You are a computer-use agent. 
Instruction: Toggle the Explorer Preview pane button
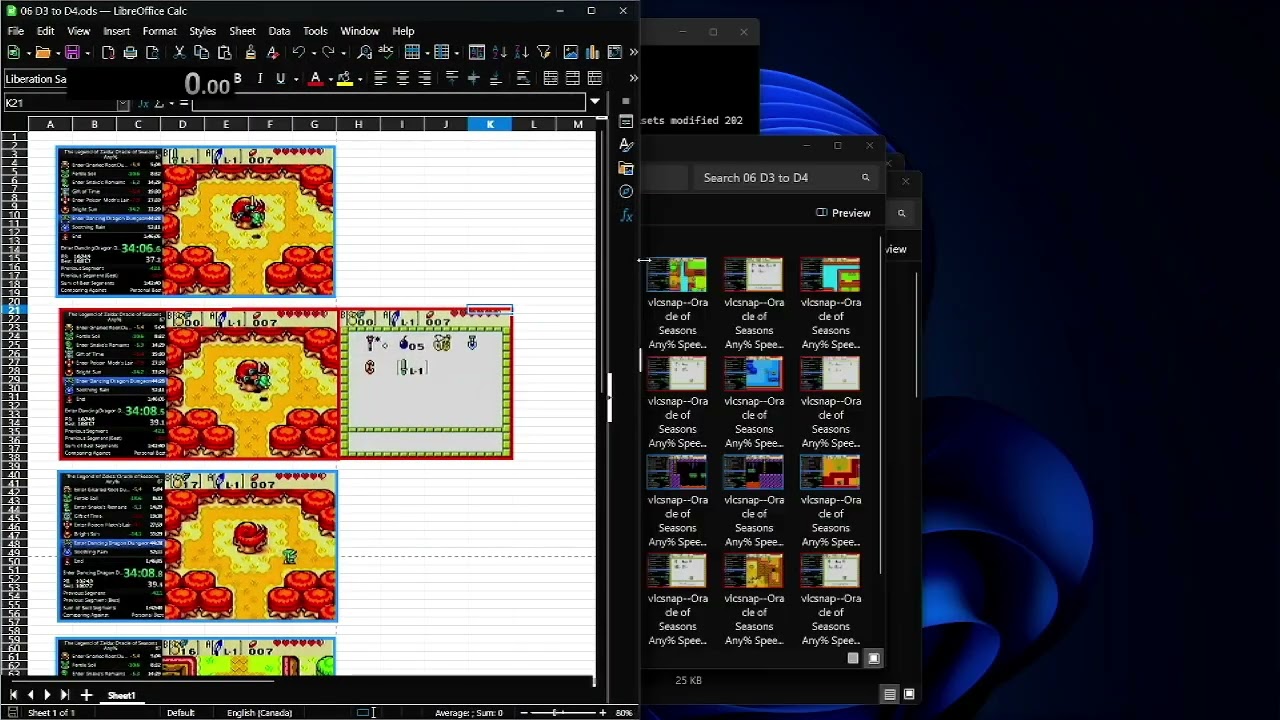[x=843, y=213]
